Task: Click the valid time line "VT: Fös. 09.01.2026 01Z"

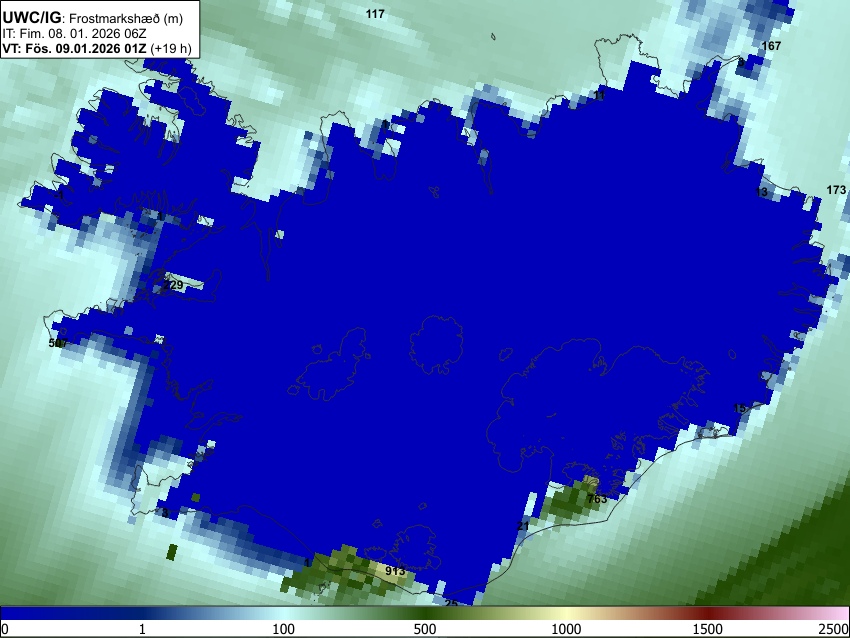Action: click(x=74, y=48)
